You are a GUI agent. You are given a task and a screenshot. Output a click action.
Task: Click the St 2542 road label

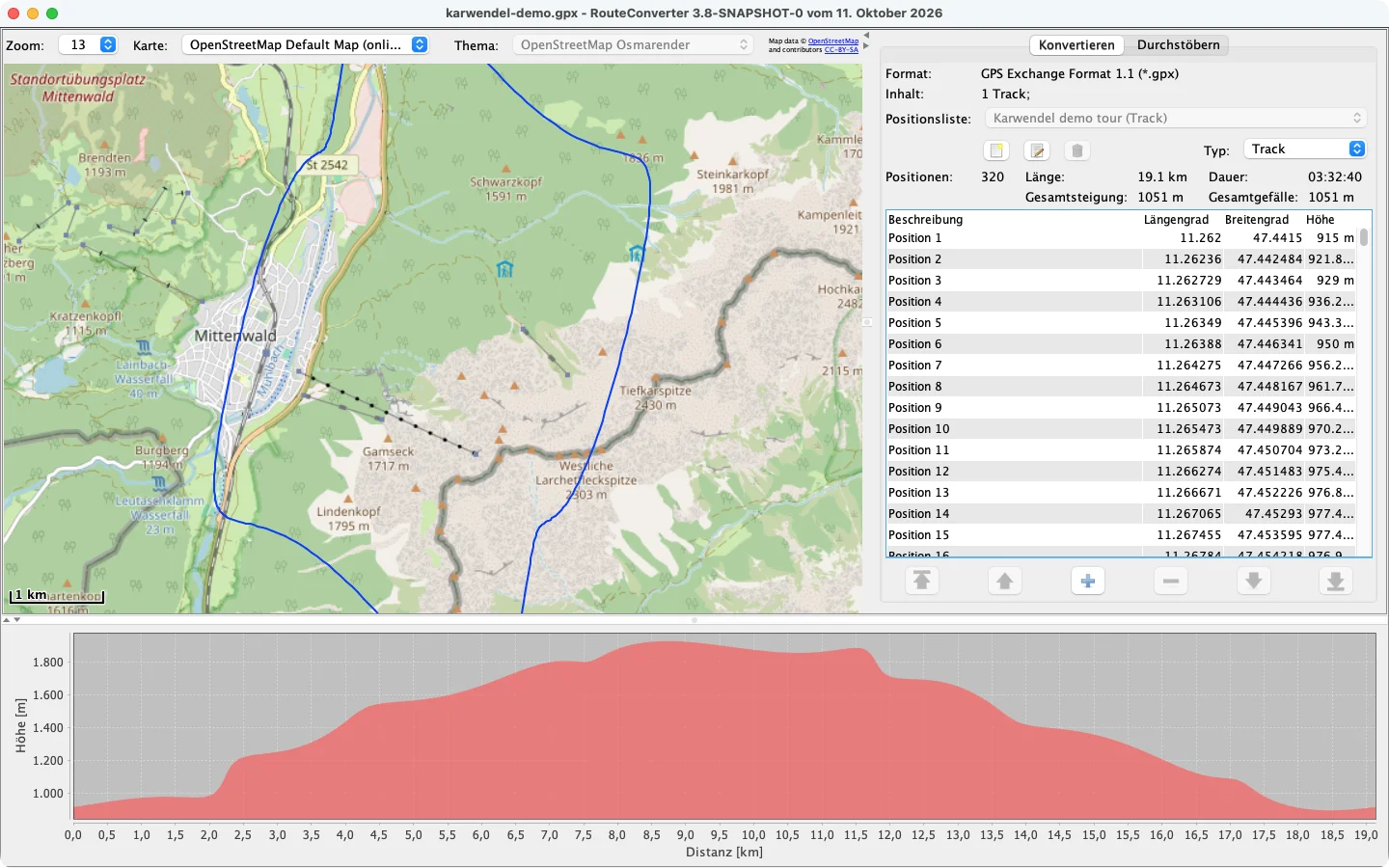[327, 165]
